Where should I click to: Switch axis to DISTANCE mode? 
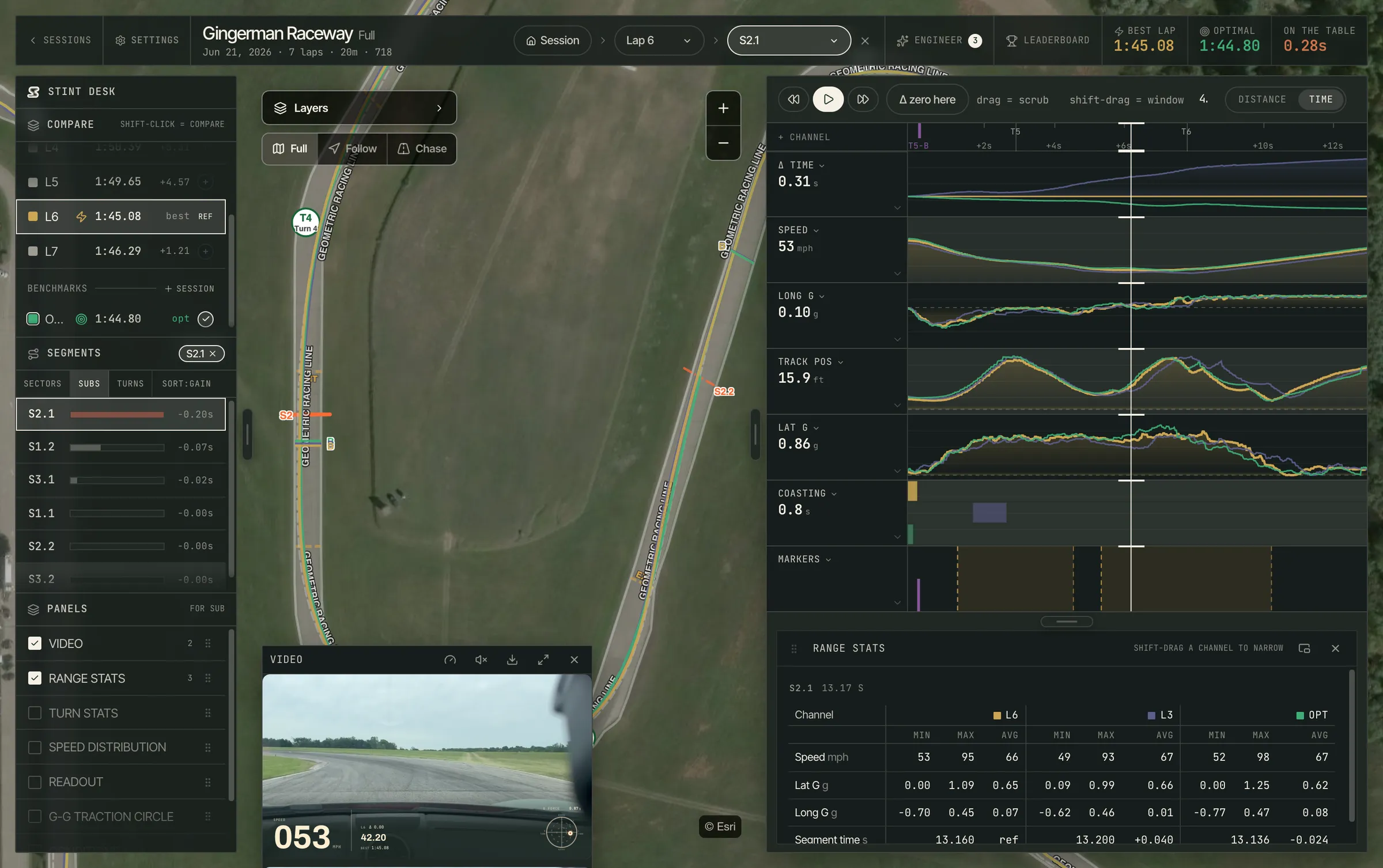[x=1262, y=100]
